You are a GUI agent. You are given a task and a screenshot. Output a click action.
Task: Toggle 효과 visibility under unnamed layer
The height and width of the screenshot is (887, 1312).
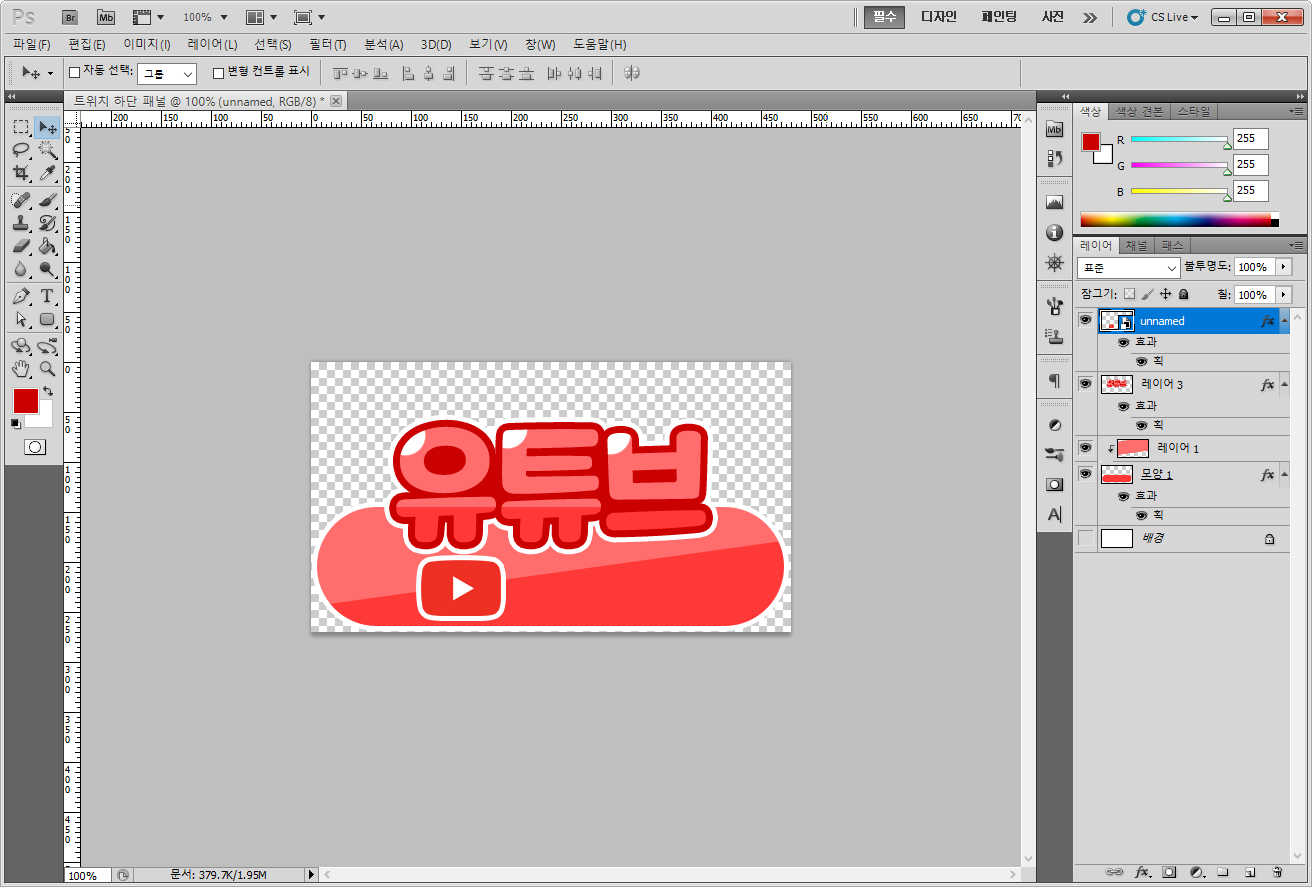click(x=1123, y=342)
